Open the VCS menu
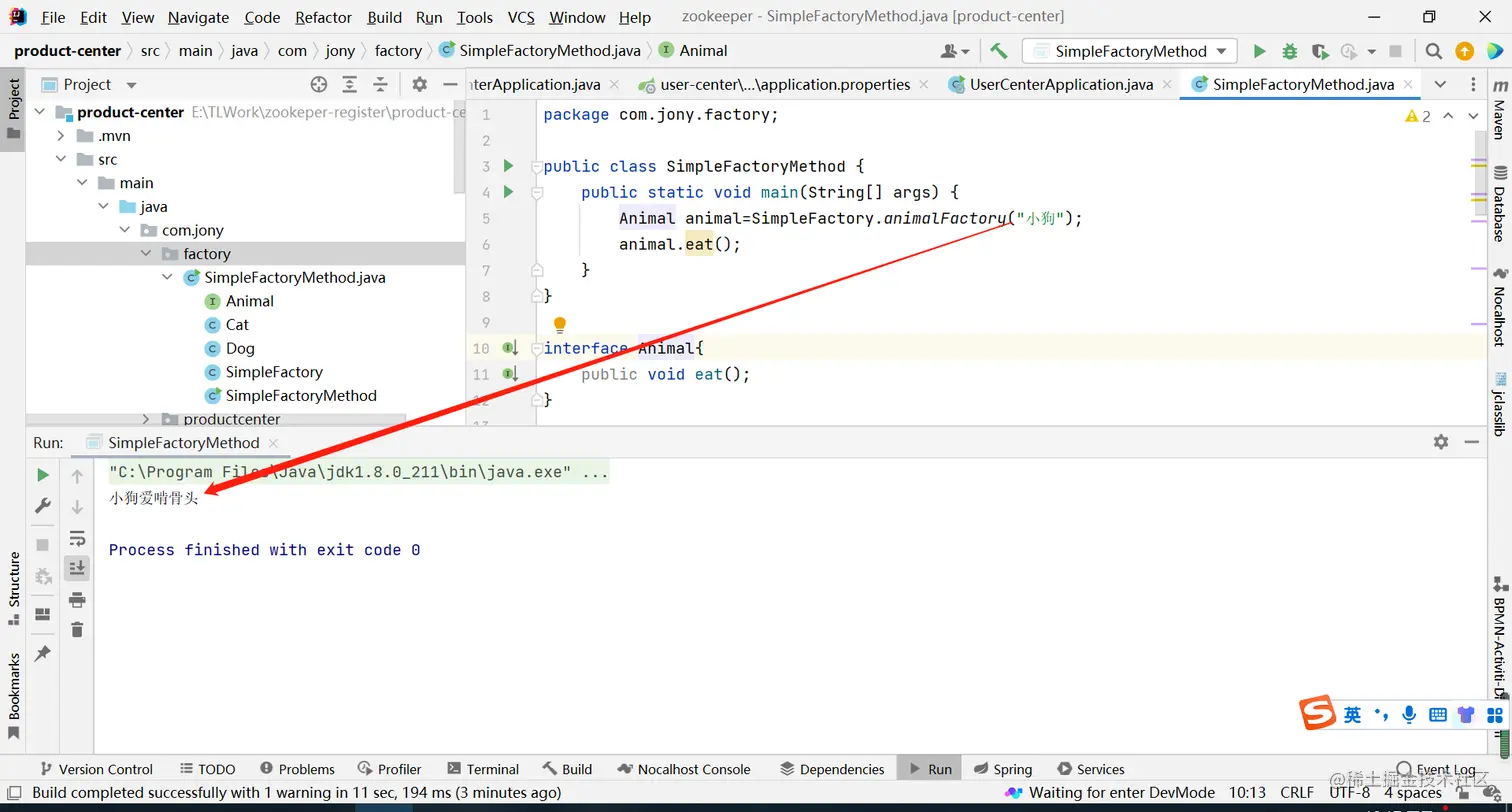 click(521, 17)
